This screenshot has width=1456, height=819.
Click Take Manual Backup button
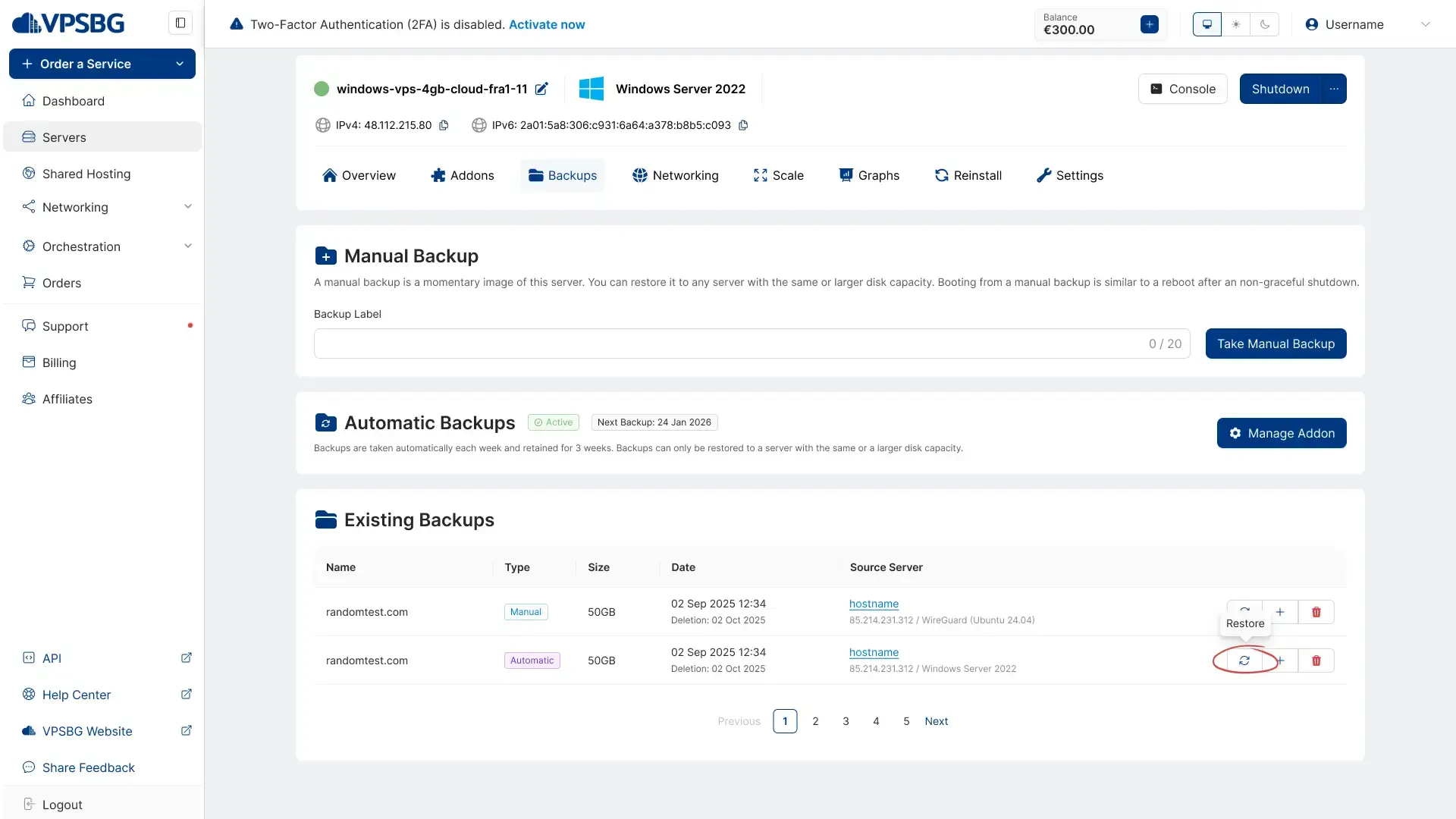[1276, 344]
